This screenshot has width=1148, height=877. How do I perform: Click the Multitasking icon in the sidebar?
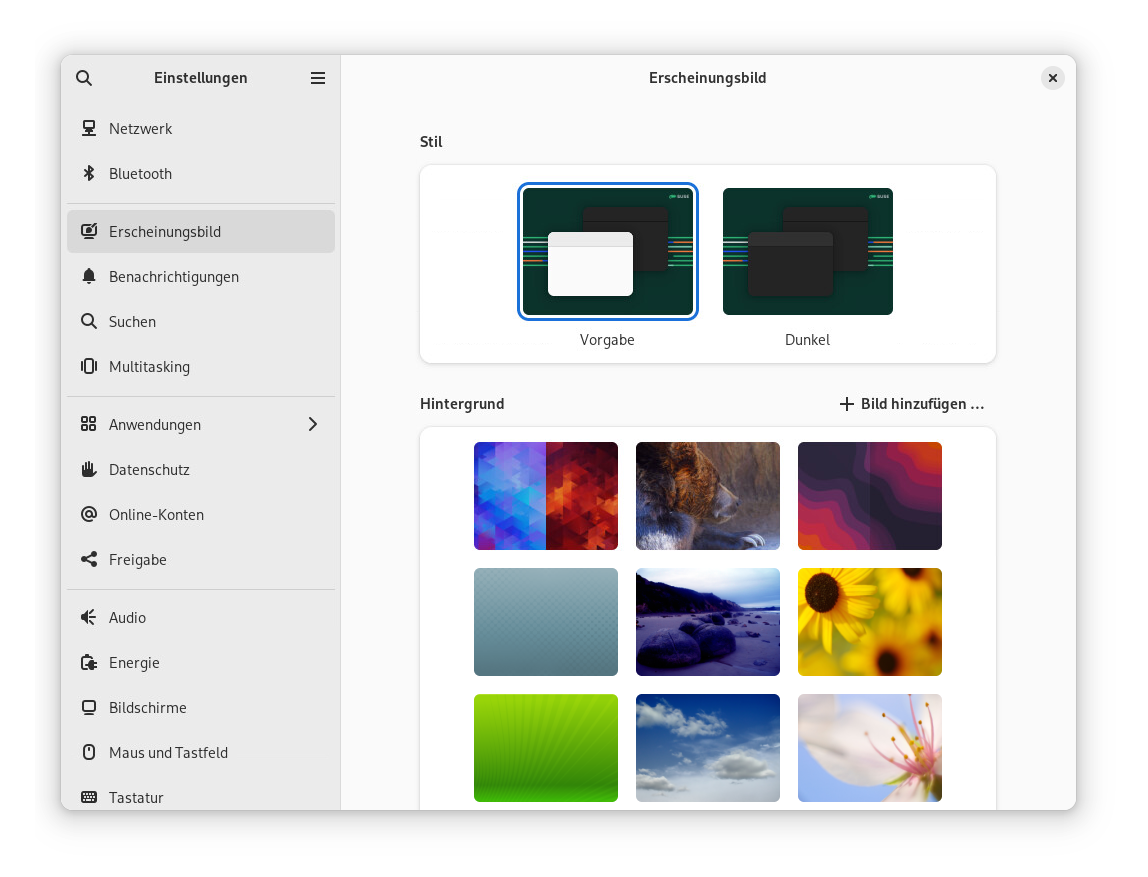pos(89,367)
